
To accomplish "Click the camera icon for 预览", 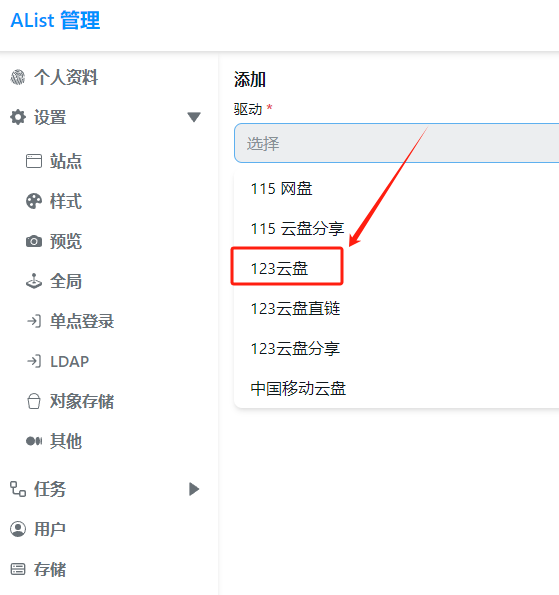I will pyautogui.click(x=34, y=241).
